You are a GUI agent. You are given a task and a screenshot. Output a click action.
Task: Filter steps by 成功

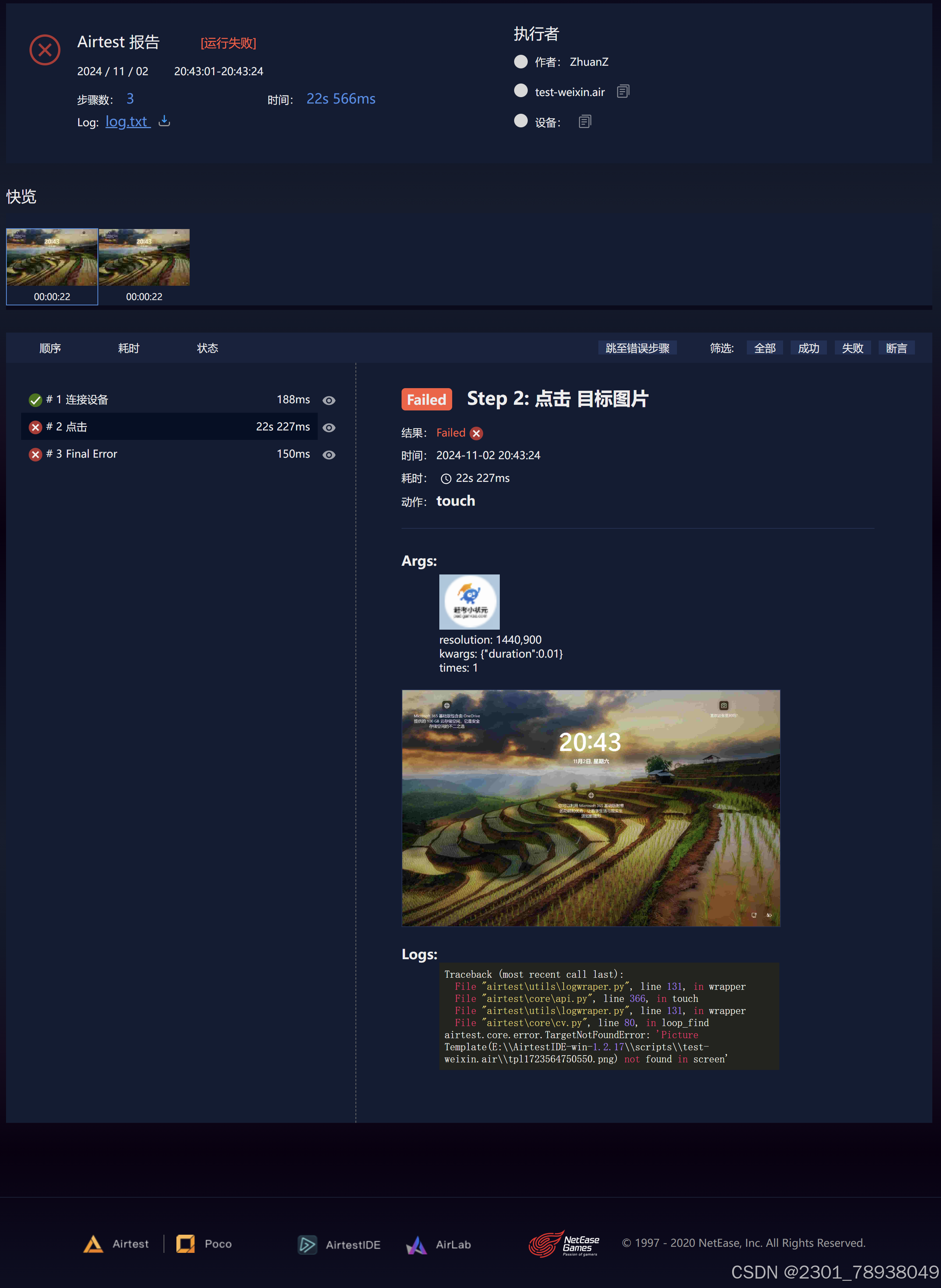pyautogui.click(x=808, y=348)
